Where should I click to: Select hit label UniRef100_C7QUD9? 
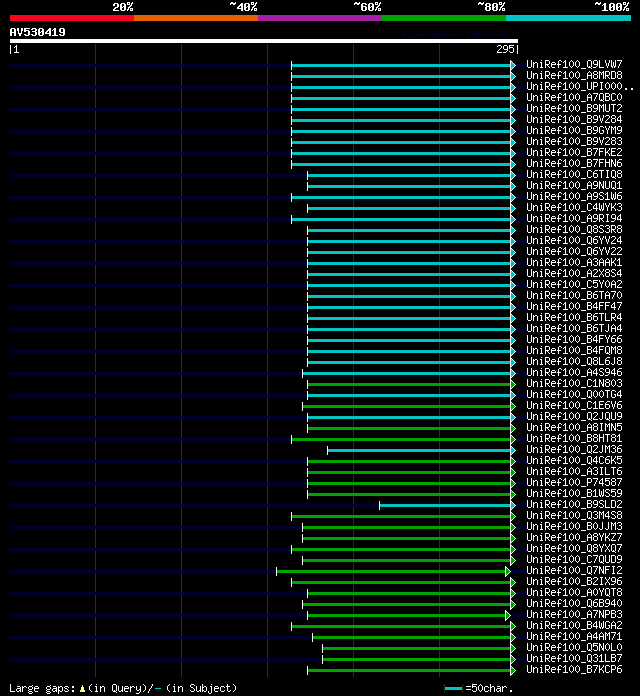[574, 559]
